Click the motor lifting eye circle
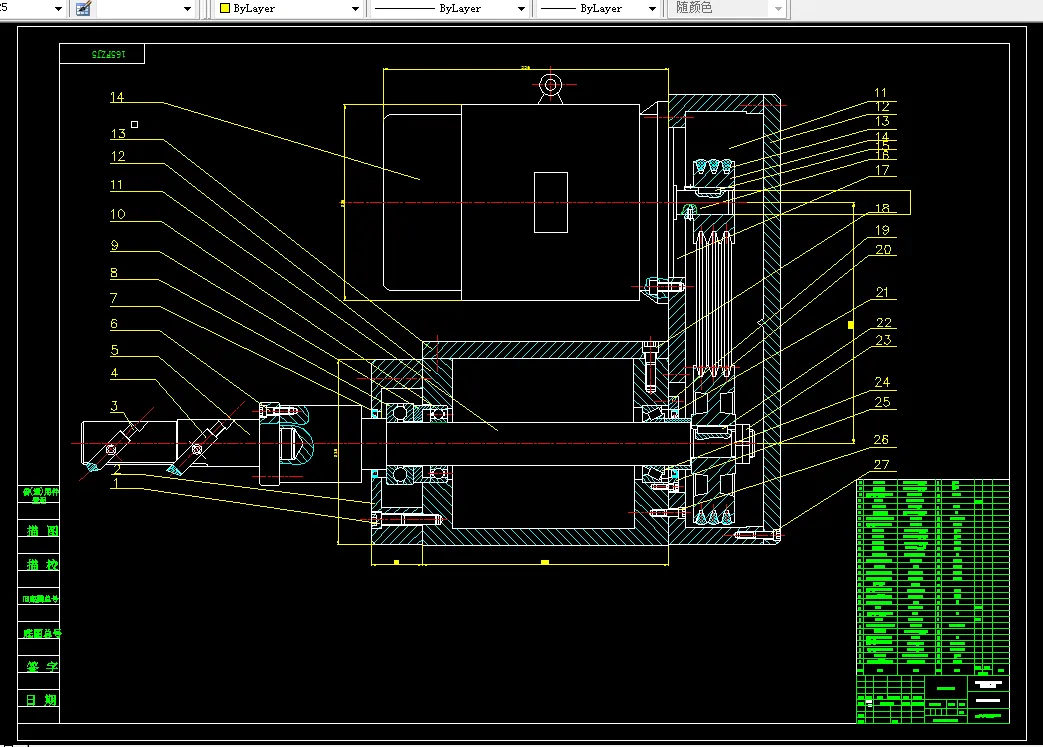Image resolution: width=1043 pixels, height=747 pixels. point(550,85)
